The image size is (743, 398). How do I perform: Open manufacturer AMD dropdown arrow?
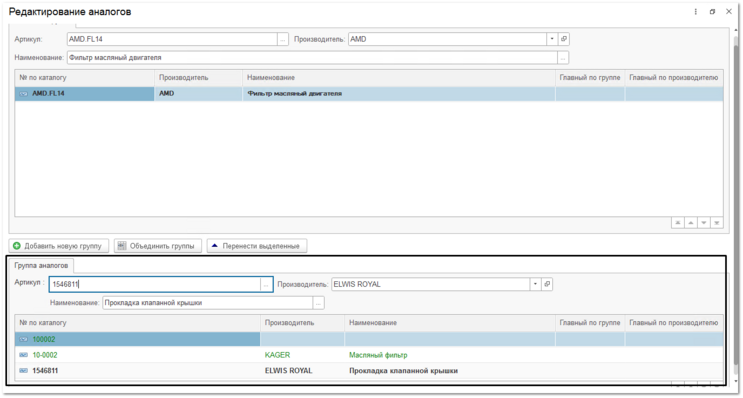pos(552,39)
